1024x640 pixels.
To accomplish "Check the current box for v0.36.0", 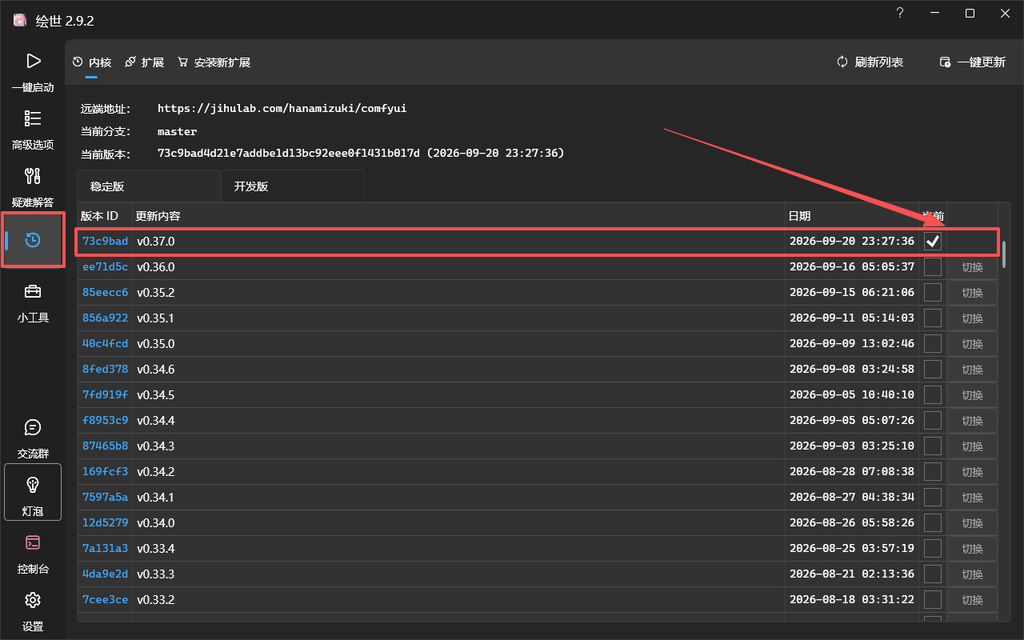I will point(933,266).
